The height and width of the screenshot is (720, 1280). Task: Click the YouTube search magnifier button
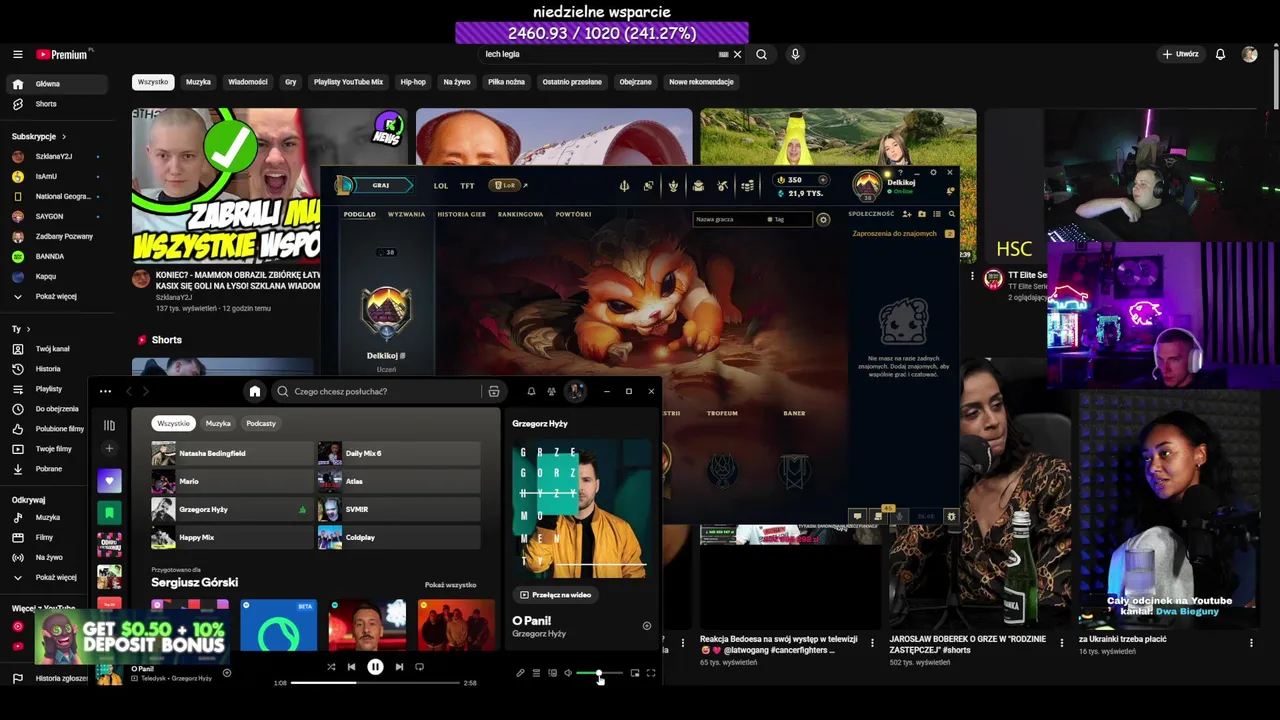tap(761, 54)
